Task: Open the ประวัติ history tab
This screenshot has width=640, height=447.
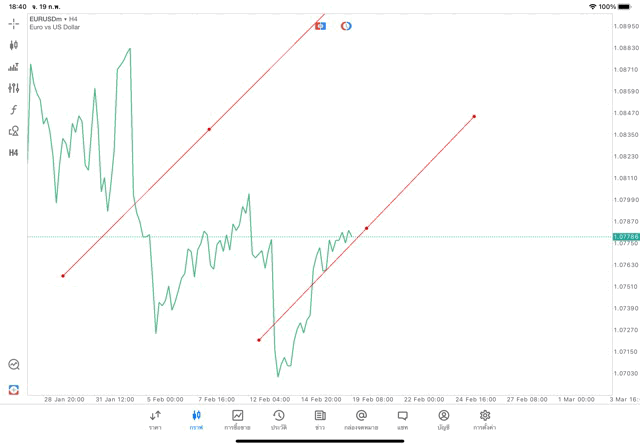Action: coord(279,420)
